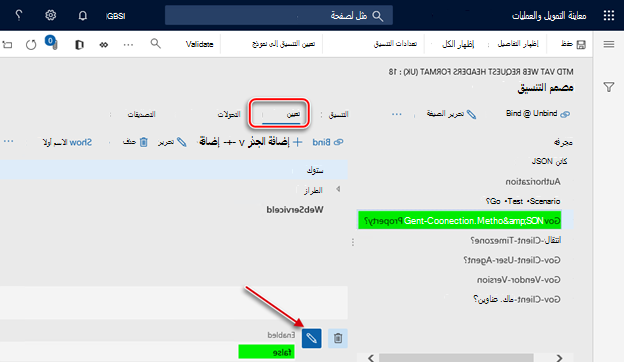This screenshot has width=624, height=362.
Task: Click the إظهار التفاصيل button
Action: pyautogui.click(x=518, y=44)
